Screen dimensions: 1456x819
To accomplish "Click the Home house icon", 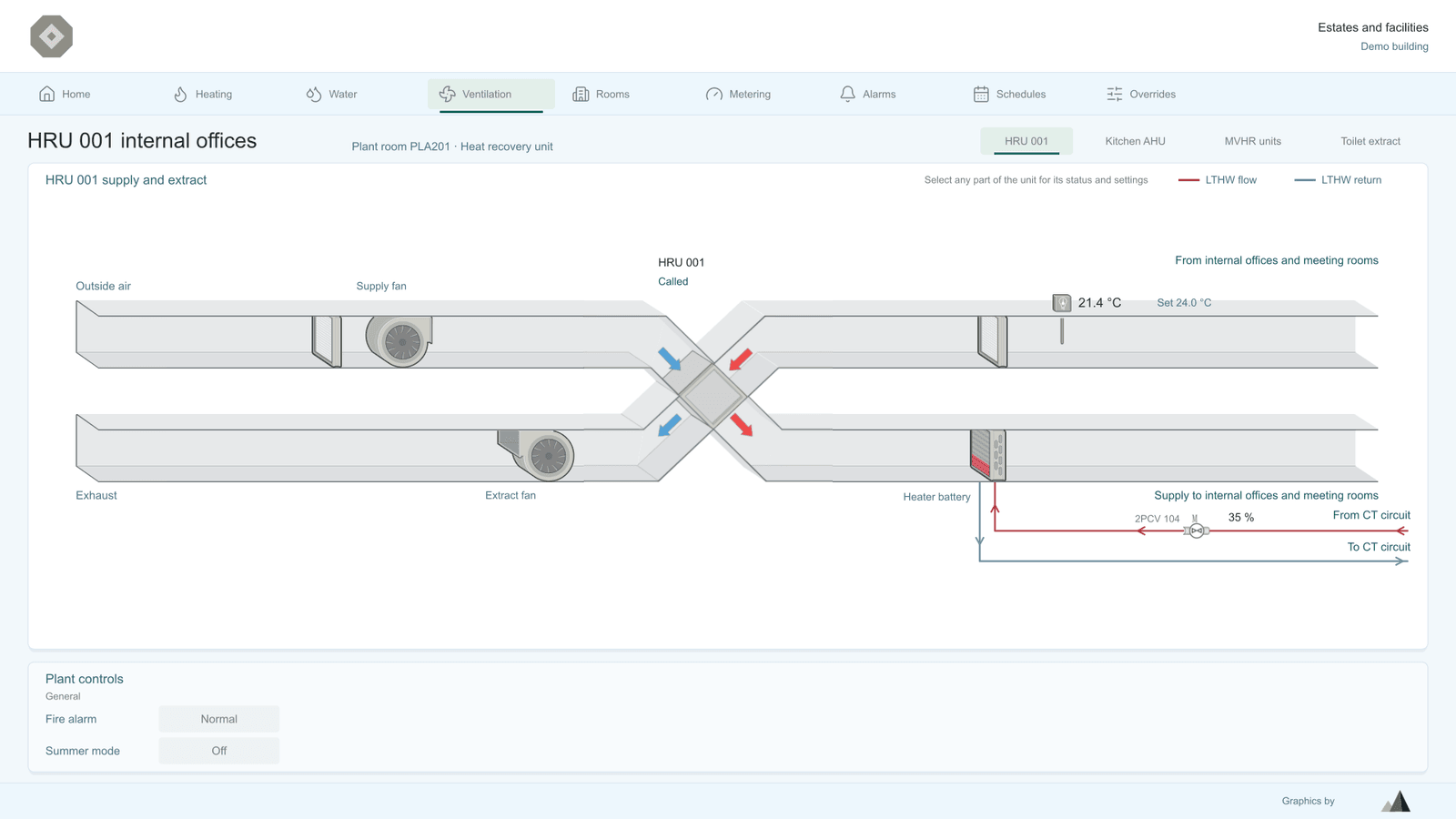I will pos(47,94).
